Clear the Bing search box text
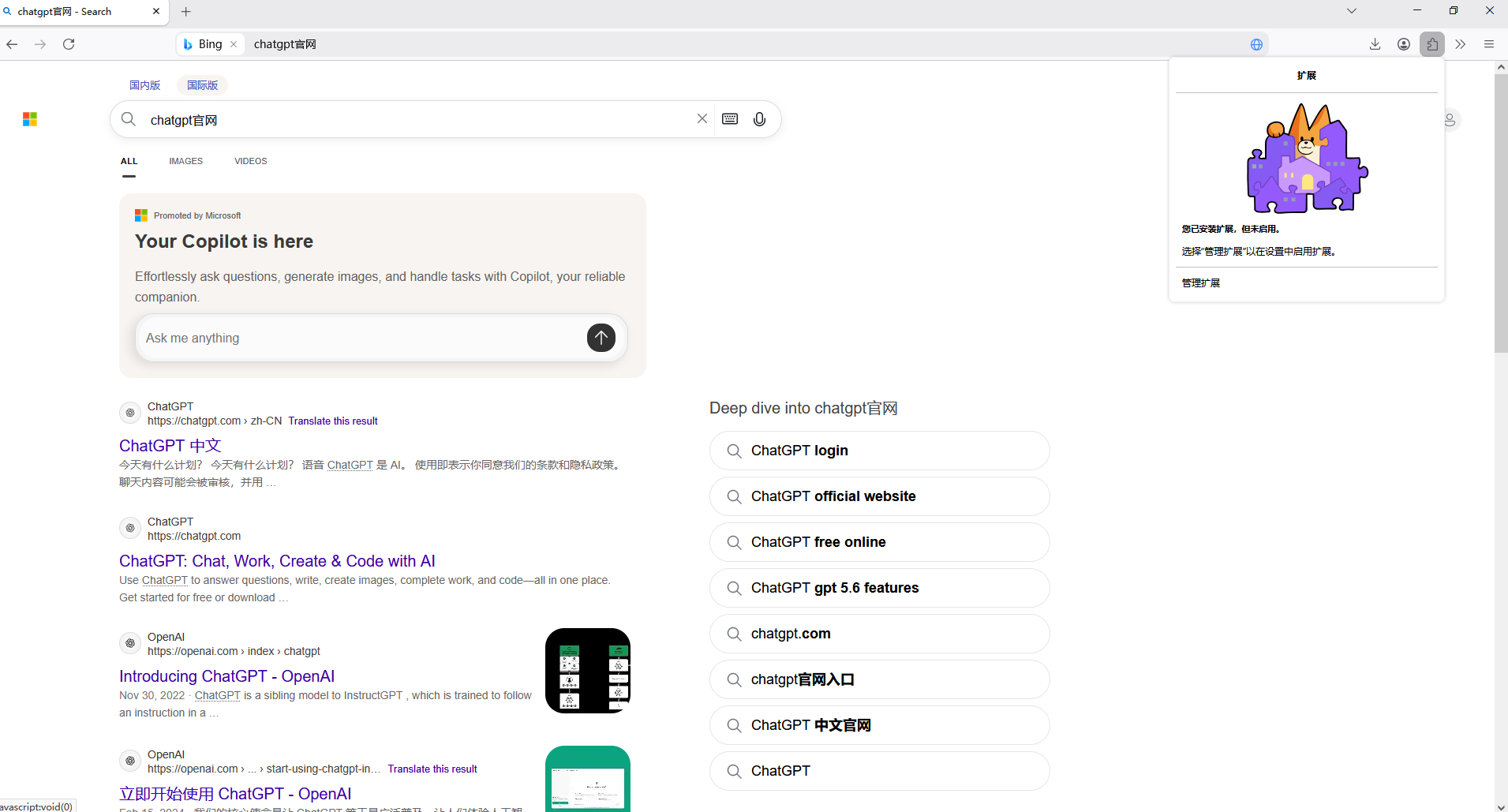 tap(702, 118)
